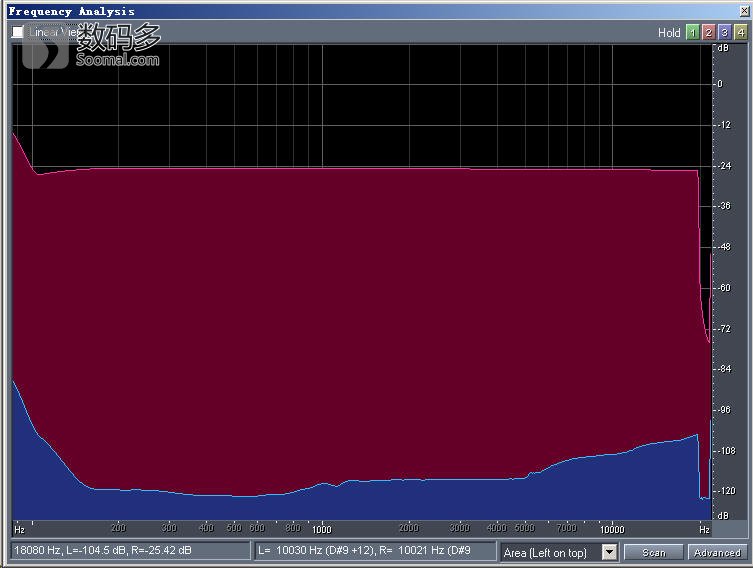This screenshot has width=753, height=568.
Task: Open the Advanced options button
Action: tap(717, 552)
